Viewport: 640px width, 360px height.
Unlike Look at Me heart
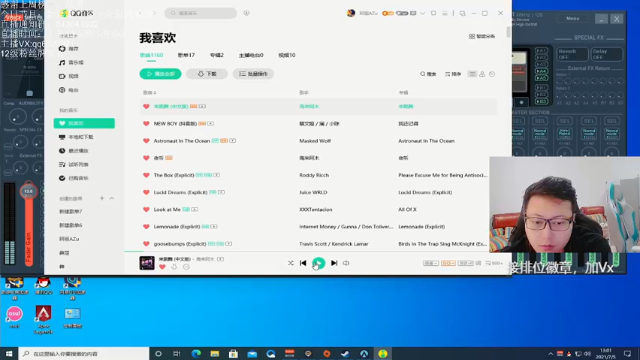[146, 209]
